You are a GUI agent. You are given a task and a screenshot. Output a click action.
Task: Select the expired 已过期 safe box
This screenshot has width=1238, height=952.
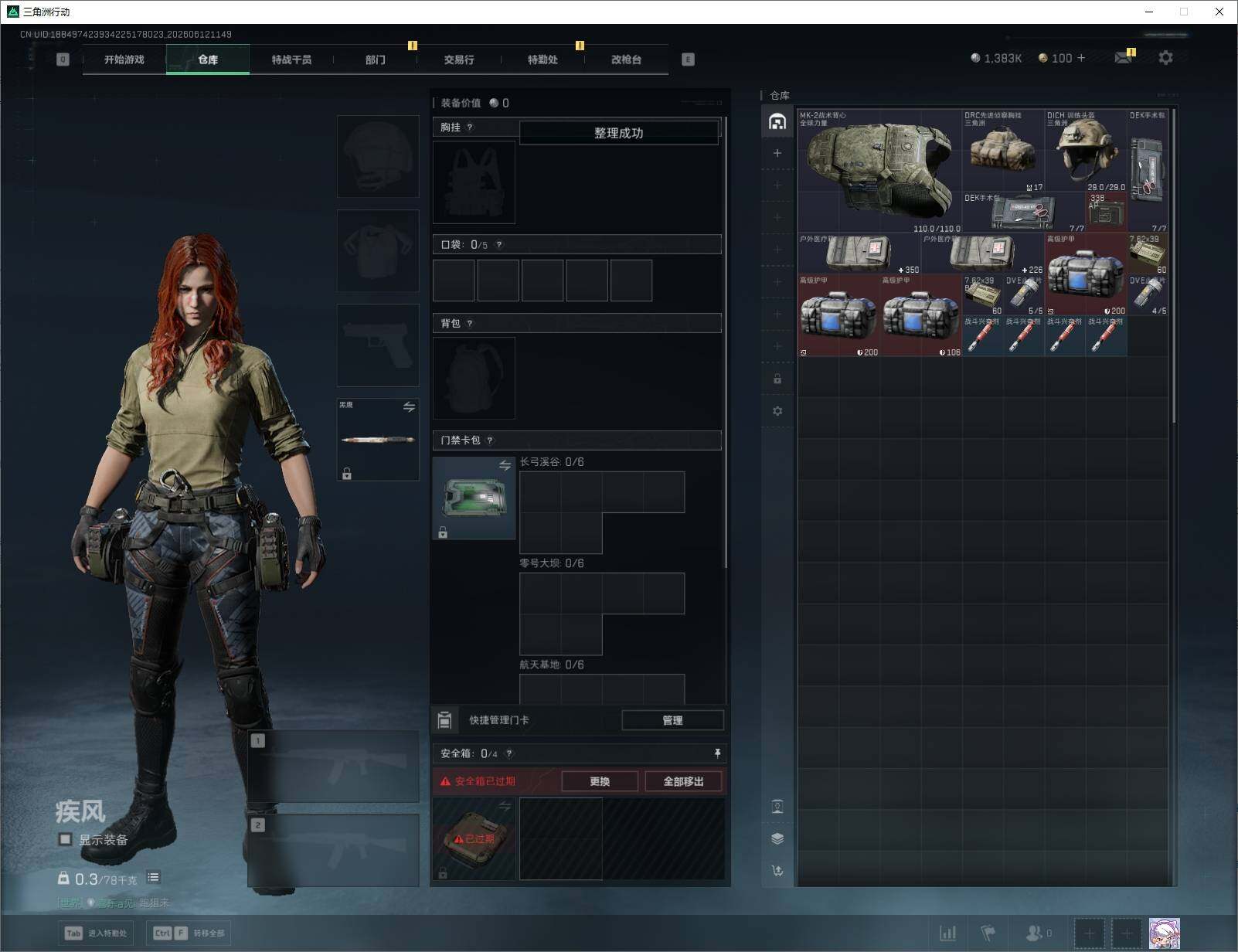(x=474, y=839)
